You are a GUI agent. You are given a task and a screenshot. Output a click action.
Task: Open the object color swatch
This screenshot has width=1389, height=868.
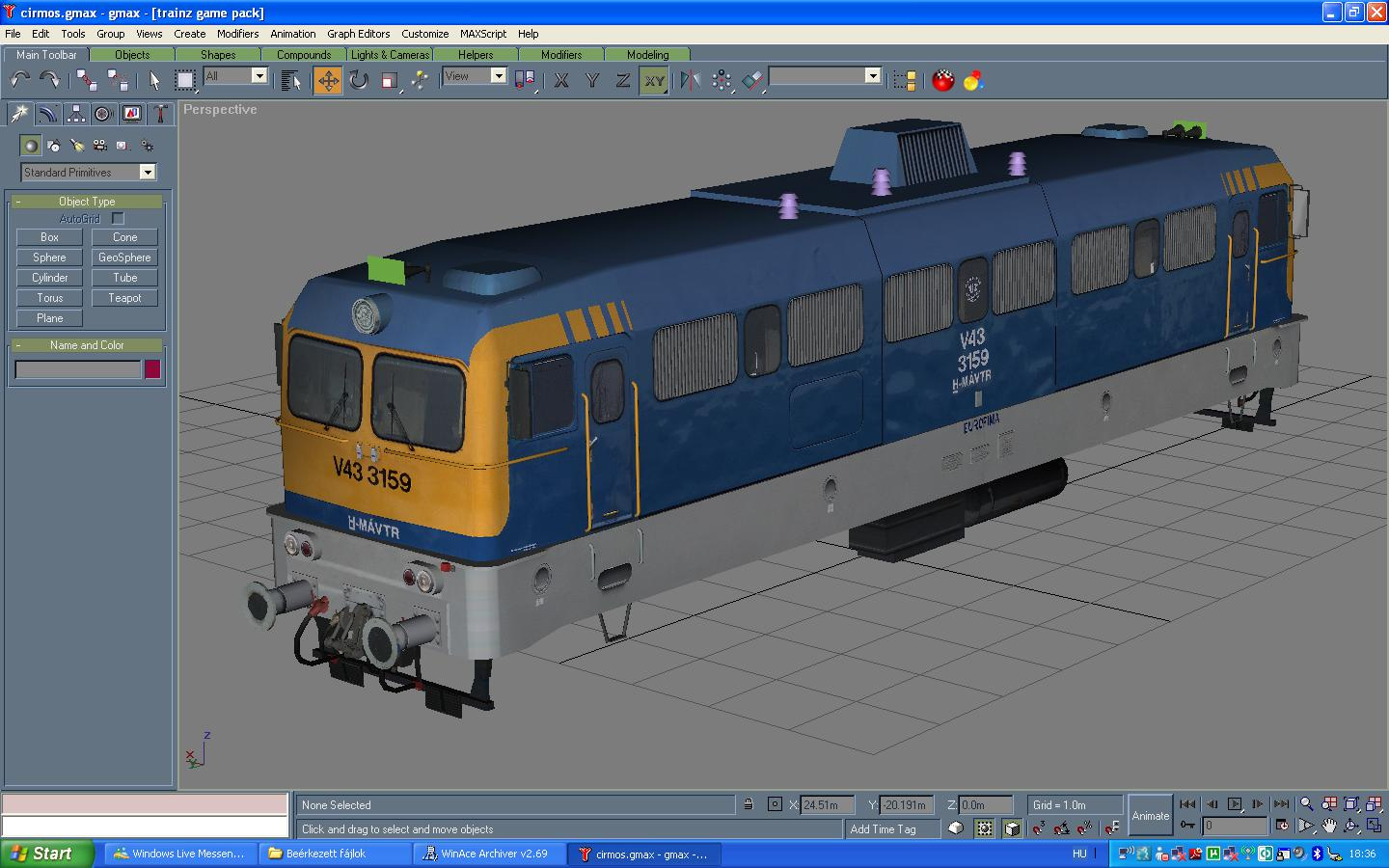(x=152, y=369)
